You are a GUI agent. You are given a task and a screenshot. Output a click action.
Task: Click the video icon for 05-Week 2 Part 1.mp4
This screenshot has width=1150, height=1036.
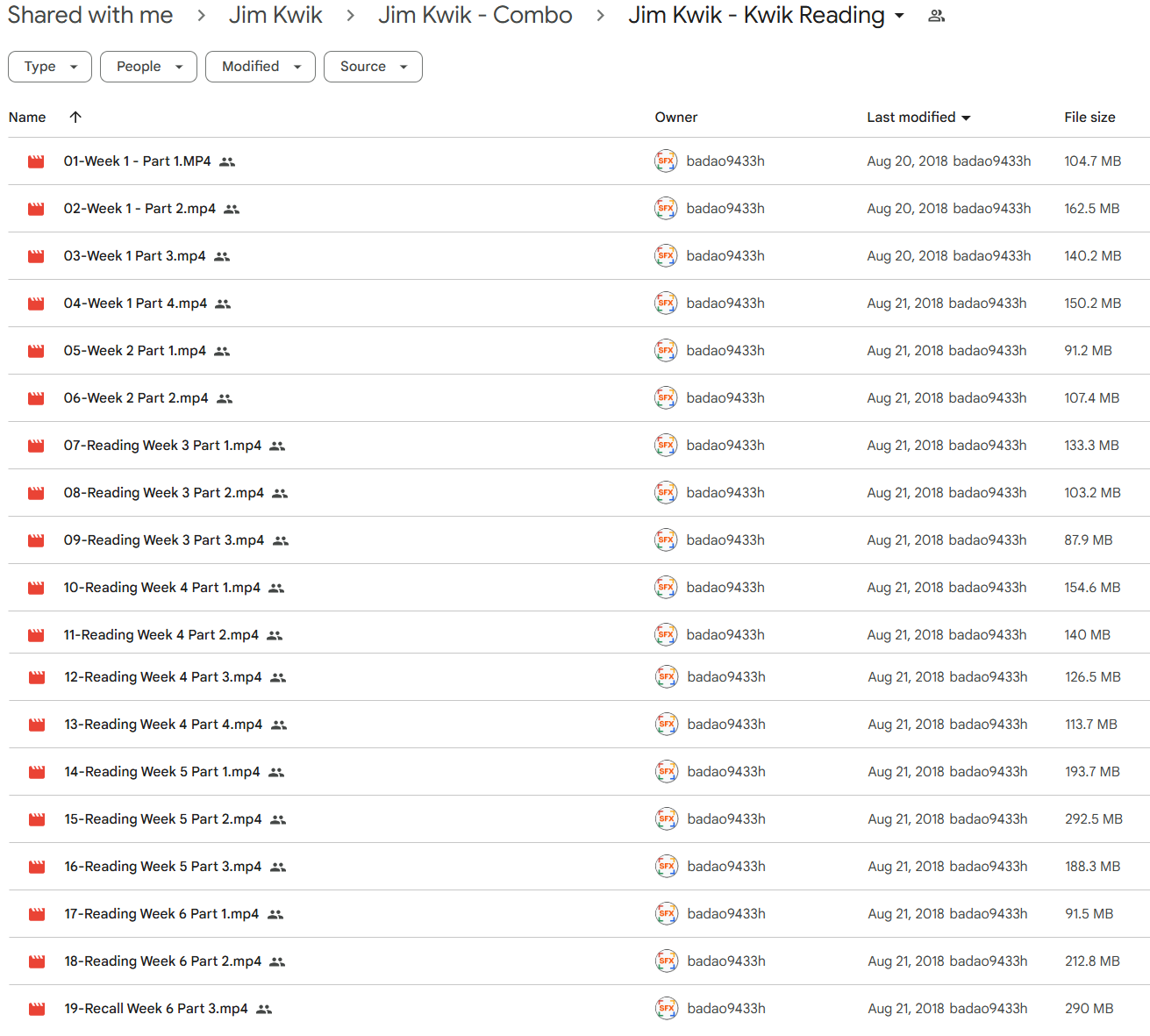point(36,351)
